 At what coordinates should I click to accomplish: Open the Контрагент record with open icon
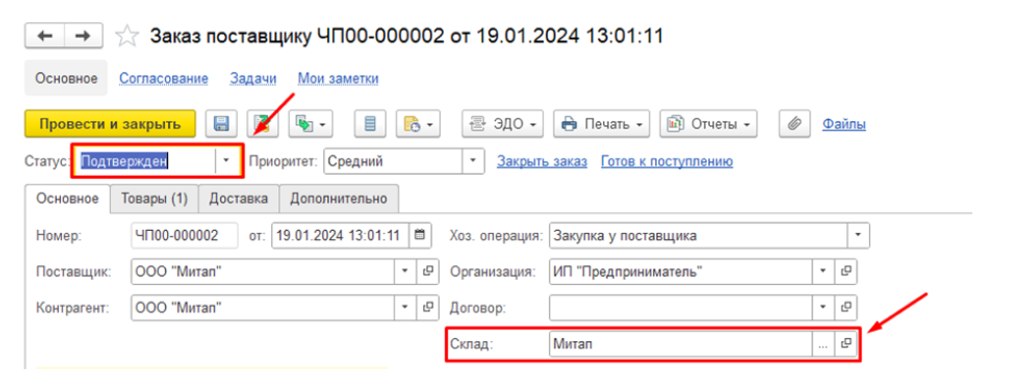click(427, 307)
